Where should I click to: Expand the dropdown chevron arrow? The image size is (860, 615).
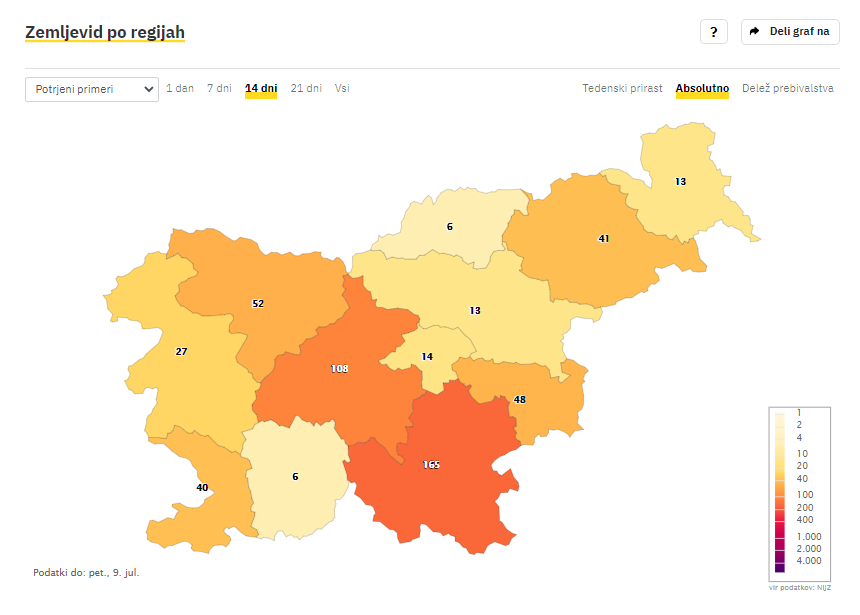tap(148, 89)
